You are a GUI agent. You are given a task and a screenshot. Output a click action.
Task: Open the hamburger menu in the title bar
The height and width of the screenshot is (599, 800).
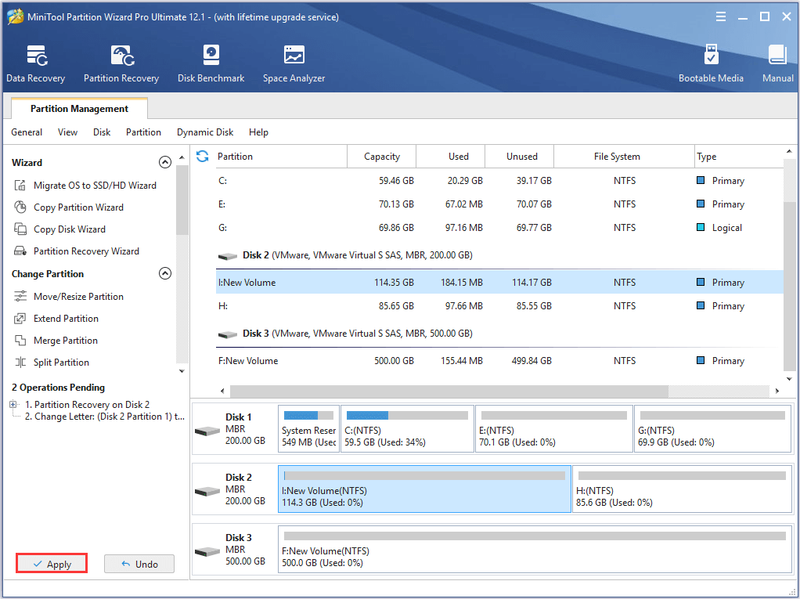[x=720, y=17]
